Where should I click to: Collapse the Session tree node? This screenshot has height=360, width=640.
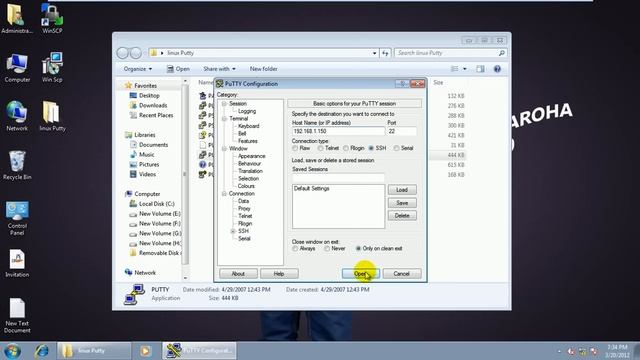(224, 104)
